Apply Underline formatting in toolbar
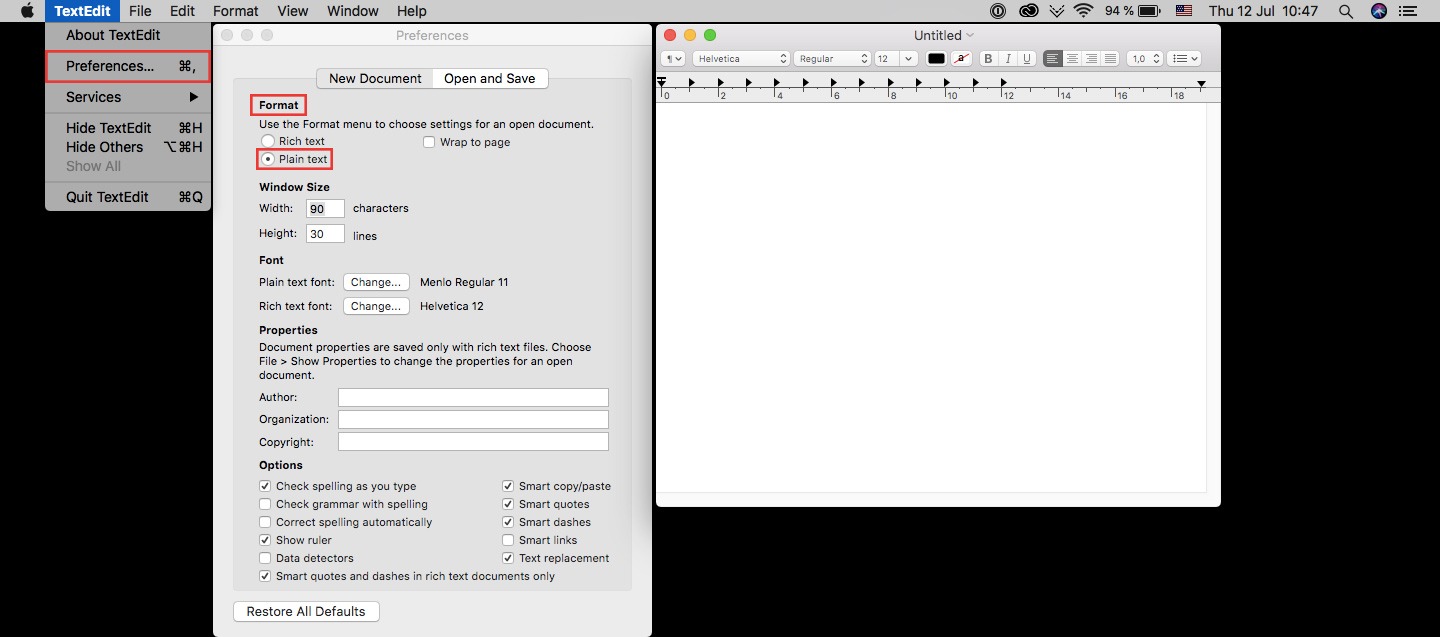1440x637 pixels. [1026, 59]
